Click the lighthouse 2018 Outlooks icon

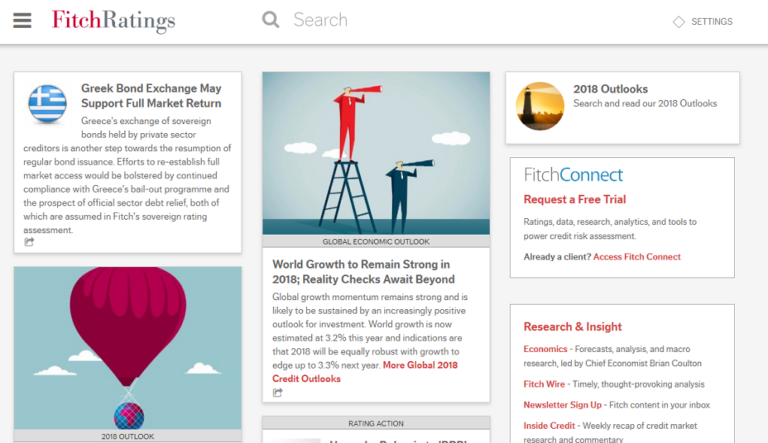pos(540,106)
